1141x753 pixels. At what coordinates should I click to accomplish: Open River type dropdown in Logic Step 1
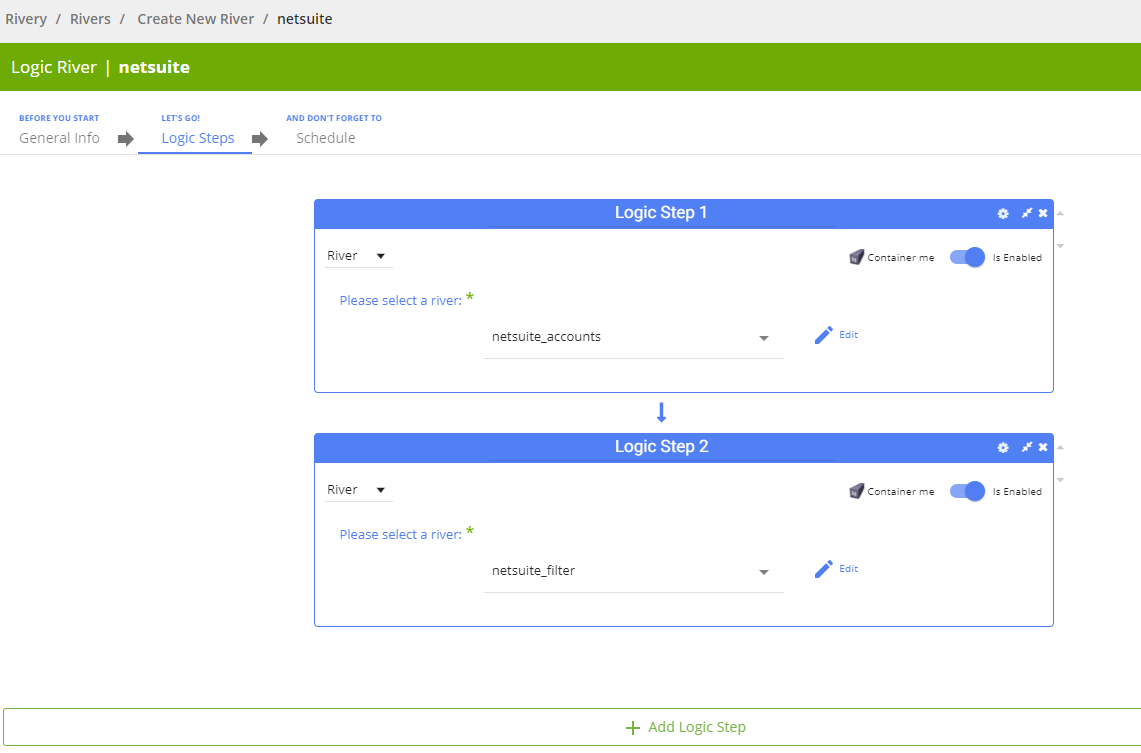[x=358, y=256]
